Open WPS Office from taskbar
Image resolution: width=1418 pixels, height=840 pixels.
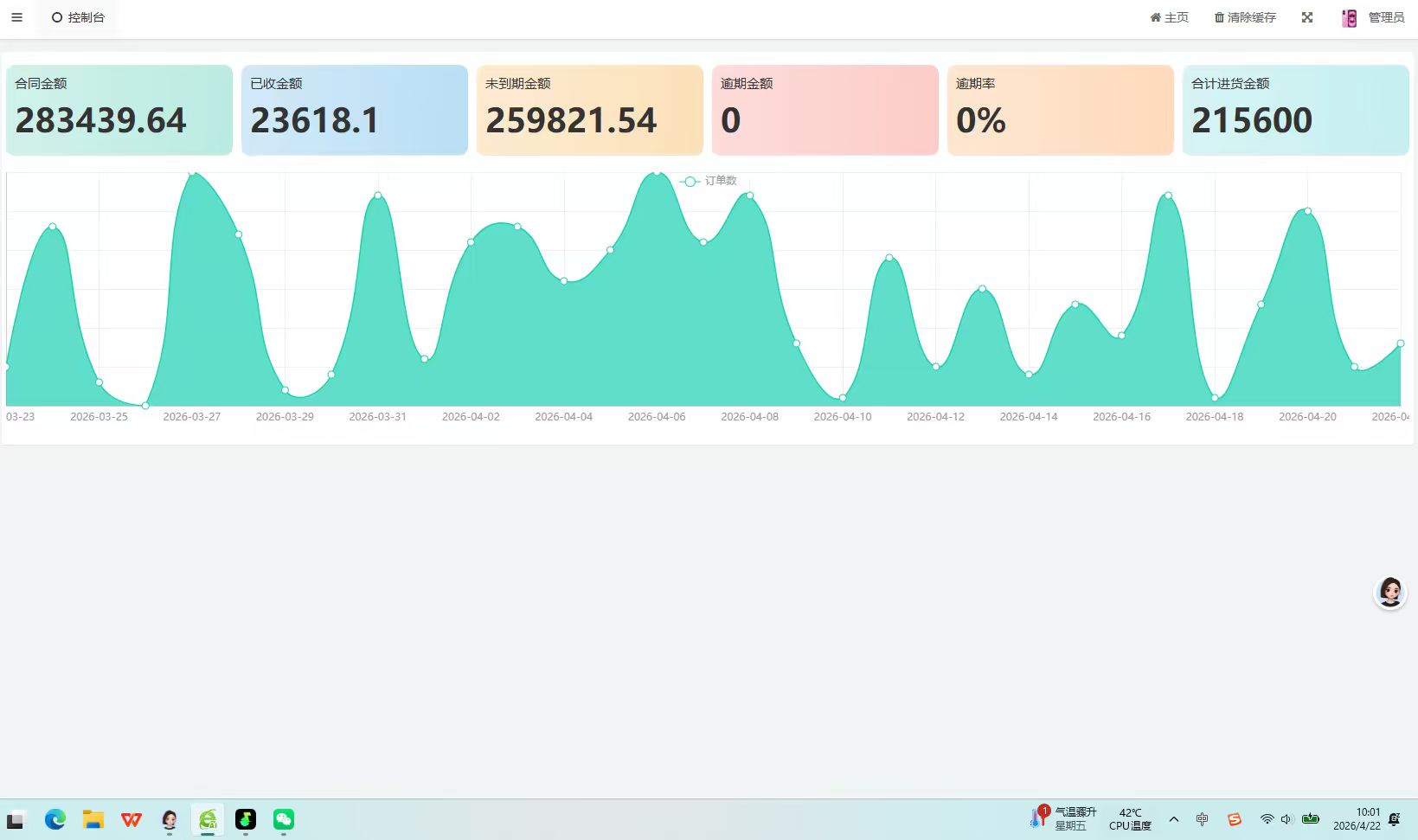click(132, 819)
